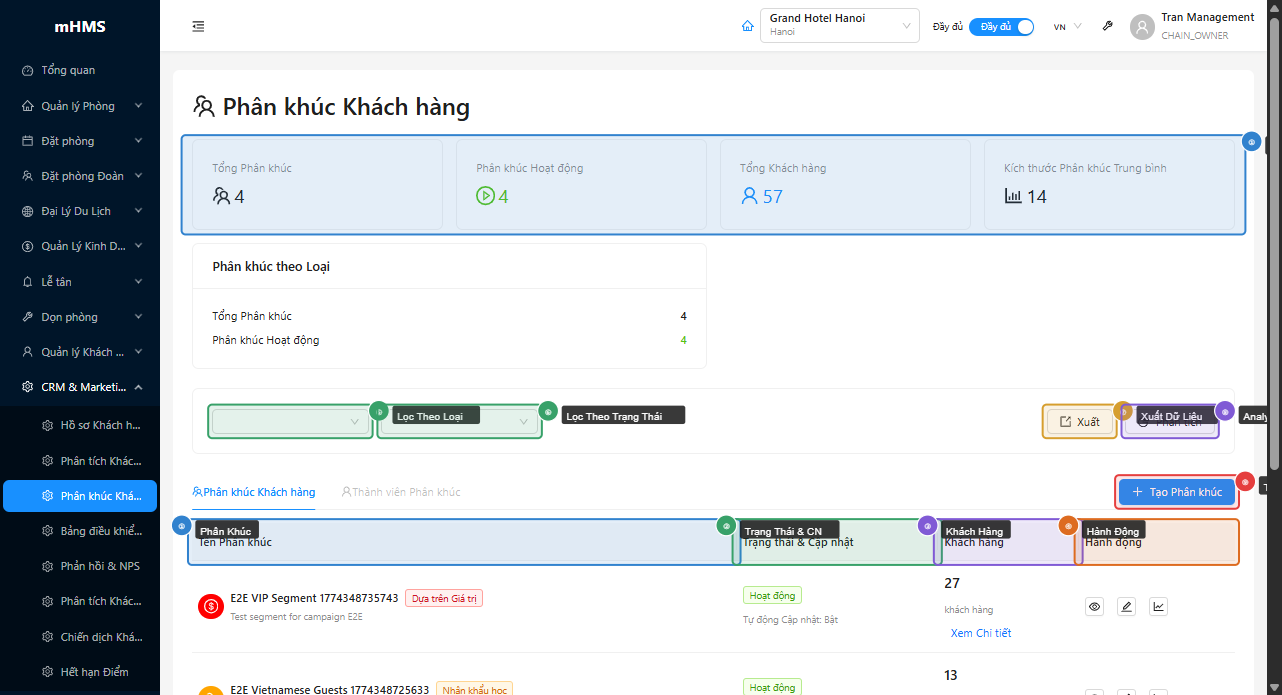The width and height of the screenshot is (1282, 695).
Task: Click the play icon in Phân khúc Hoạt động card
Action: (485, 196)
